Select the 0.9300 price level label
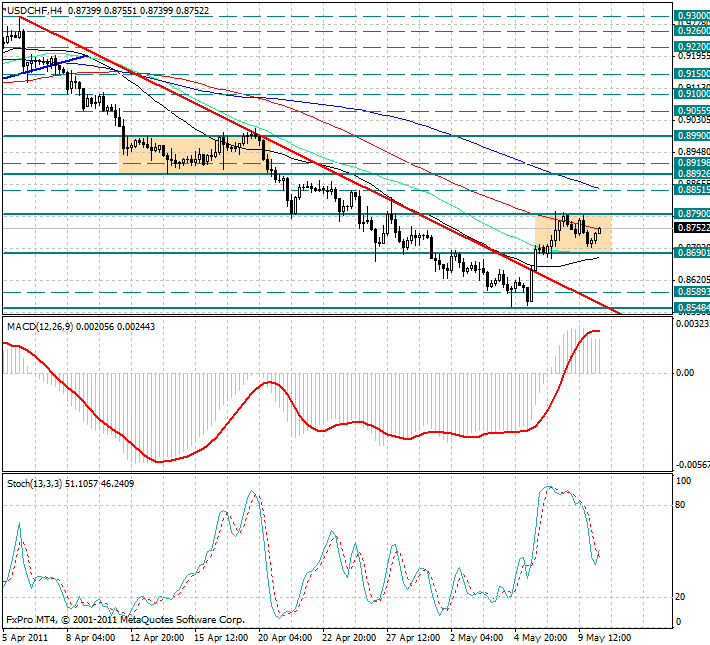This screenshot has width=710, height=645. pyautogui.click(x=692, y=16)
